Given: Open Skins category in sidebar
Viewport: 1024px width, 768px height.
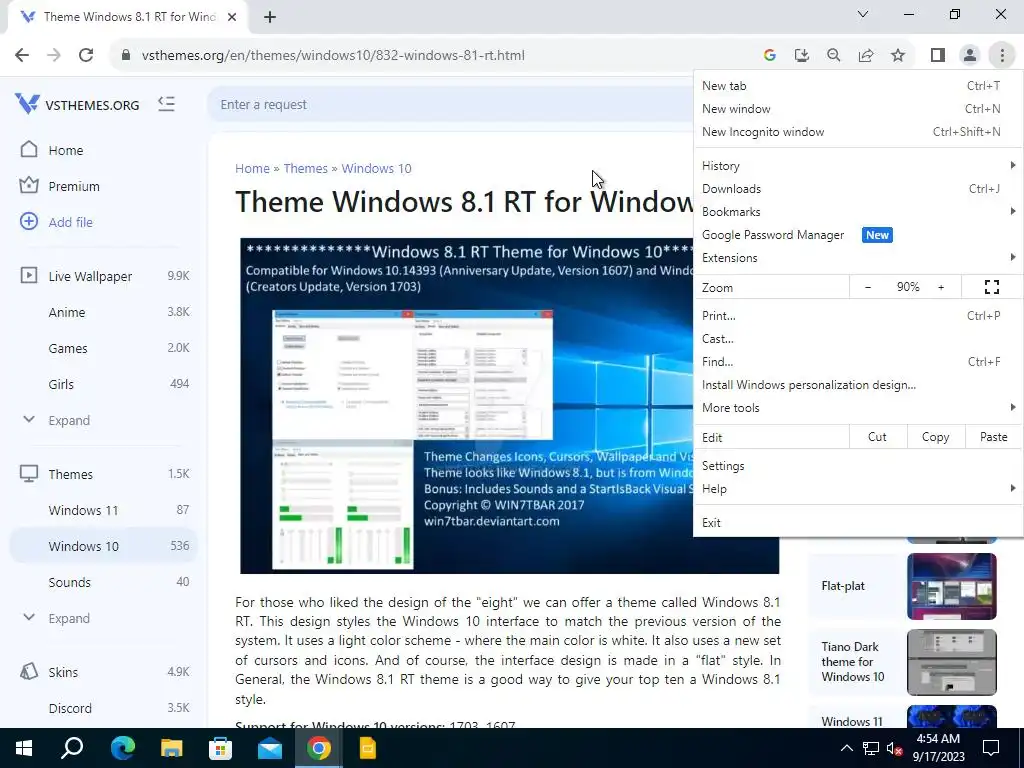Looking at the screenshot, I should (63, 672).
